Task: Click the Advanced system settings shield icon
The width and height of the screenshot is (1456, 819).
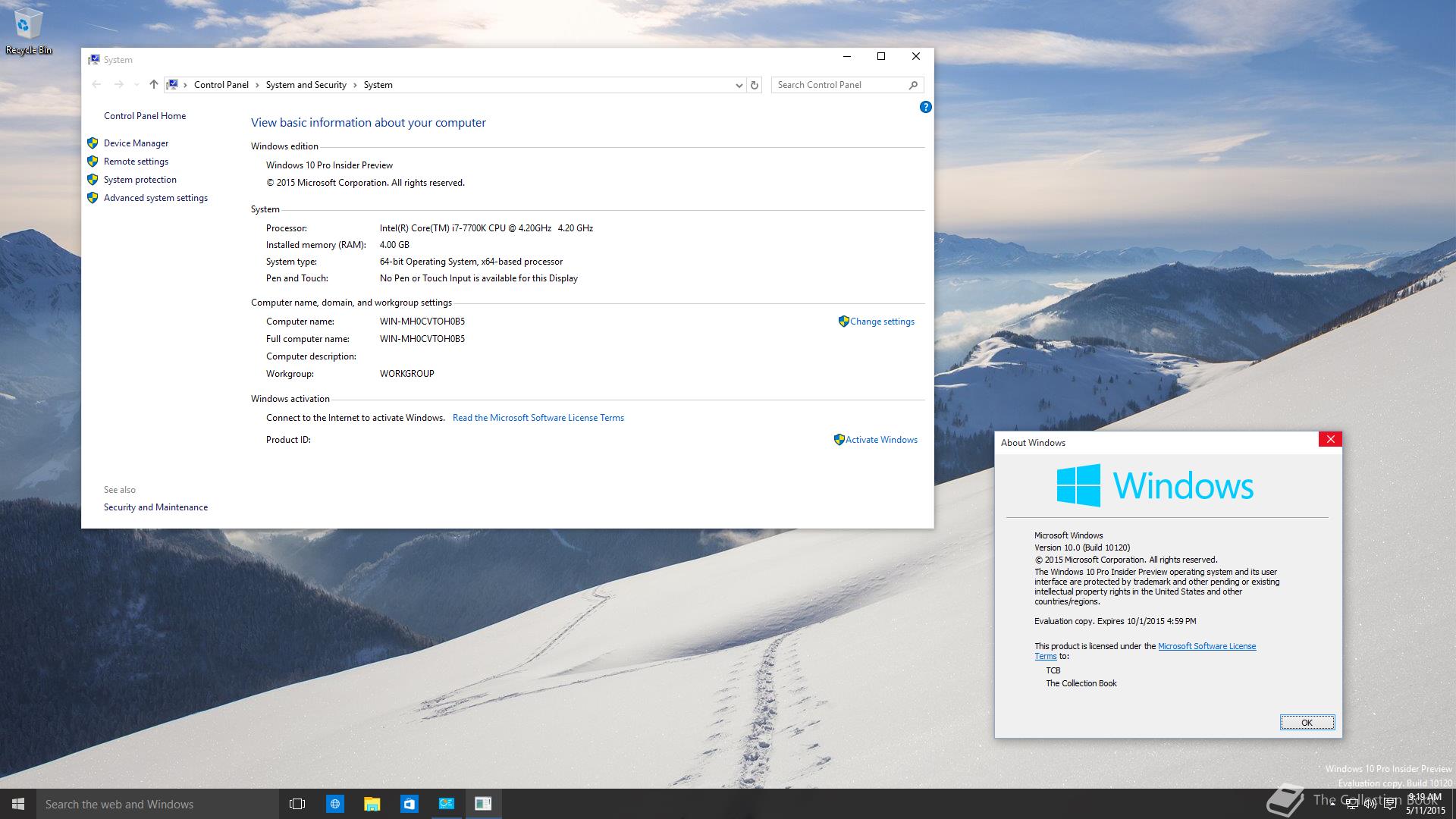Action: tap(93, 198)
